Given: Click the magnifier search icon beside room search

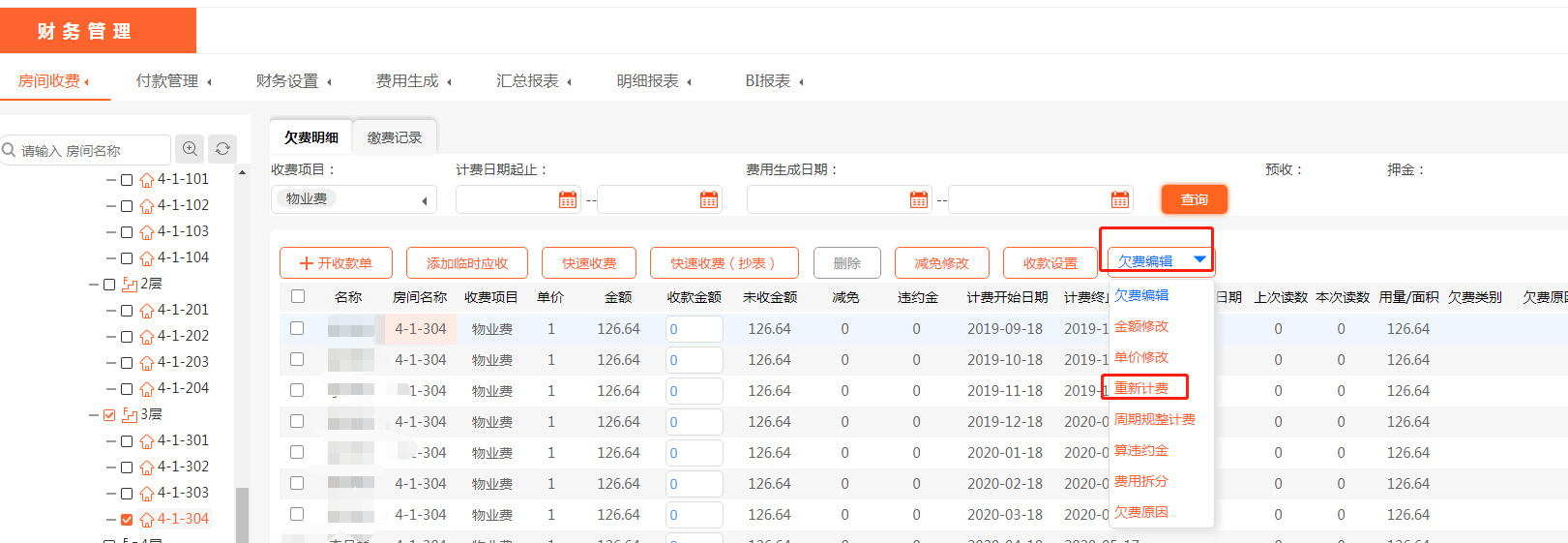Looking at the screenshot, I should point(190,149).
